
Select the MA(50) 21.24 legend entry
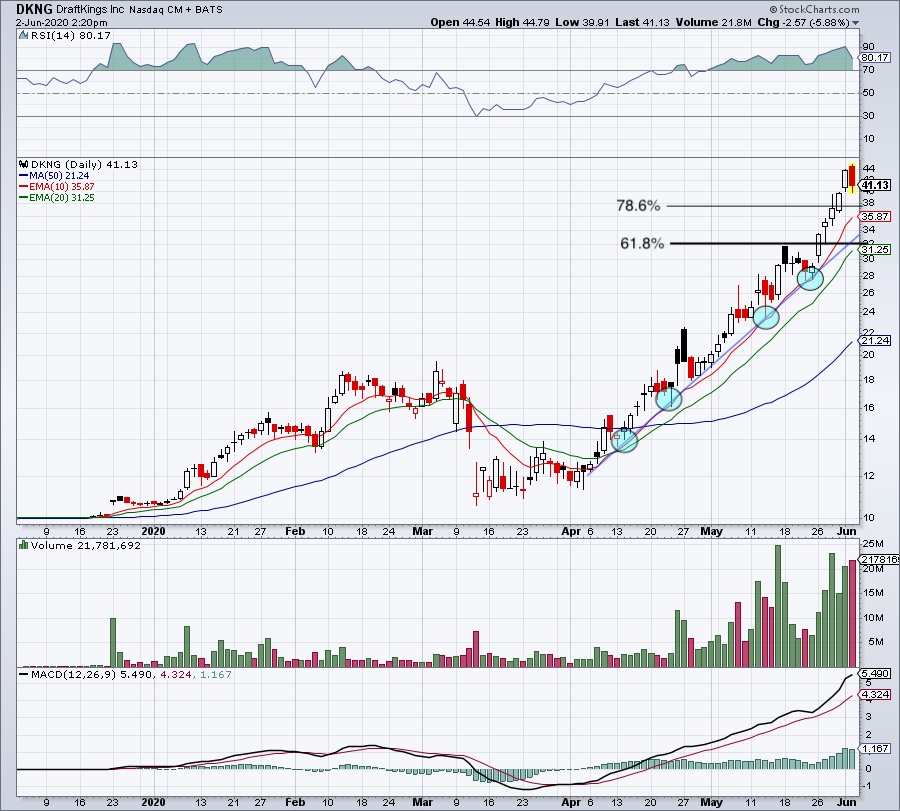pyautogui.click(x=55, y=176)
